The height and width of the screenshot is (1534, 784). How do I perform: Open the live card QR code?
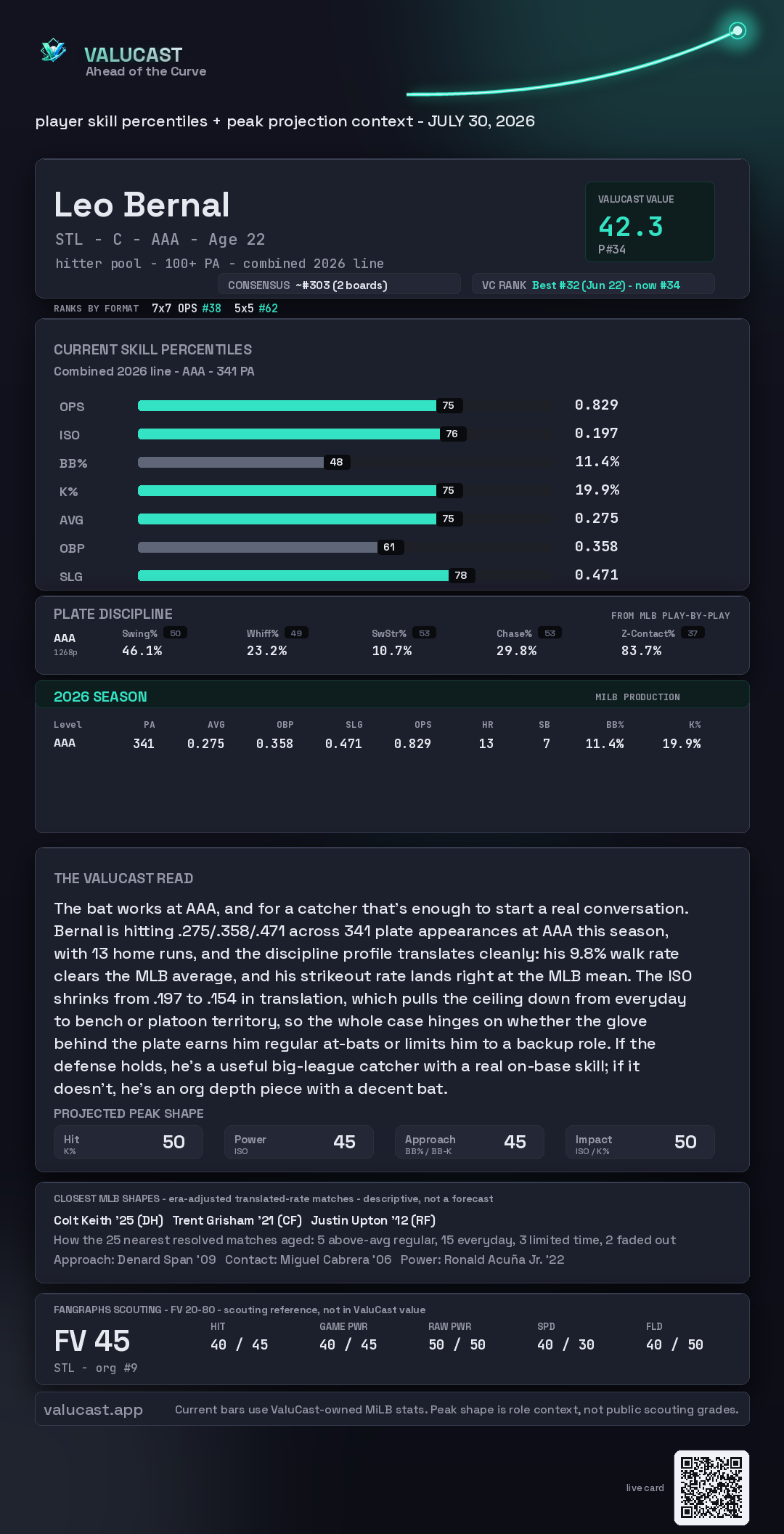click(x=711, y=1488)
